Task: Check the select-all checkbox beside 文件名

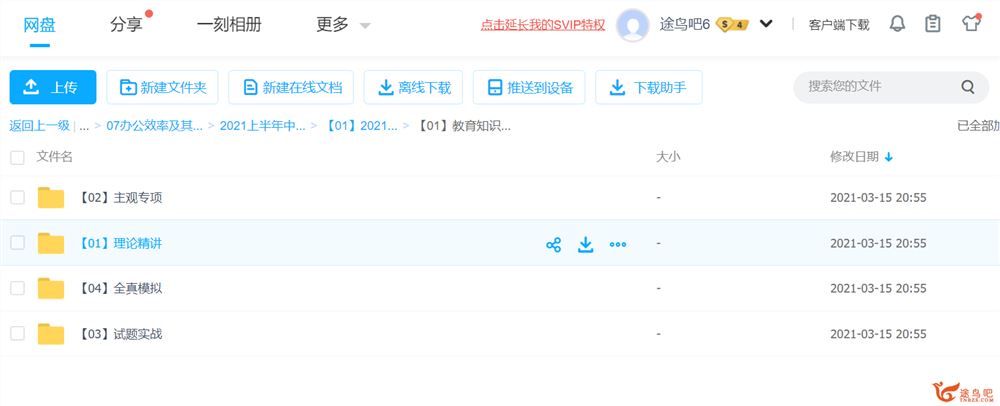Action: pyautogui.click(x=17, y=157)
